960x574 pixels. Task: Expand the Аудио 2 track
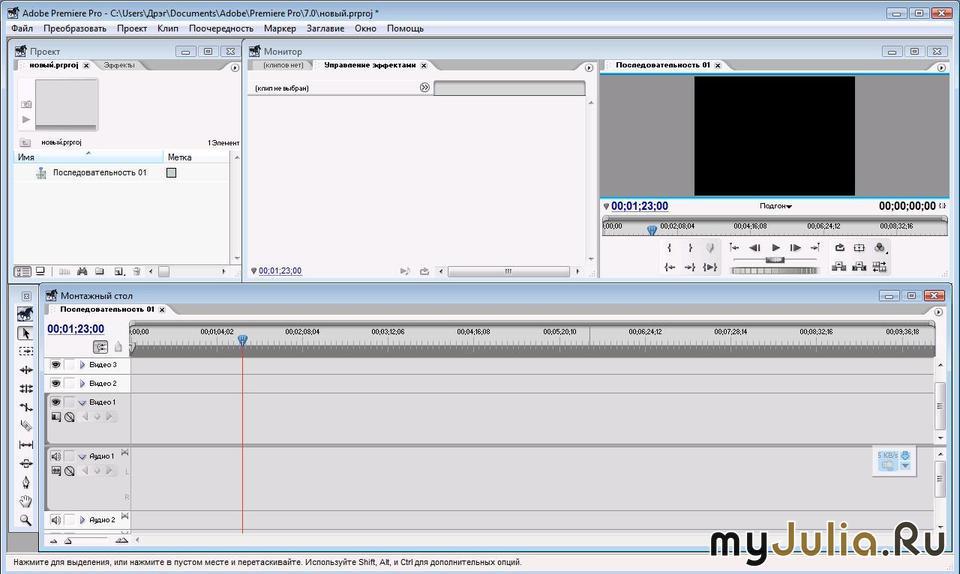pyautogui.click(x=82, y=520)
